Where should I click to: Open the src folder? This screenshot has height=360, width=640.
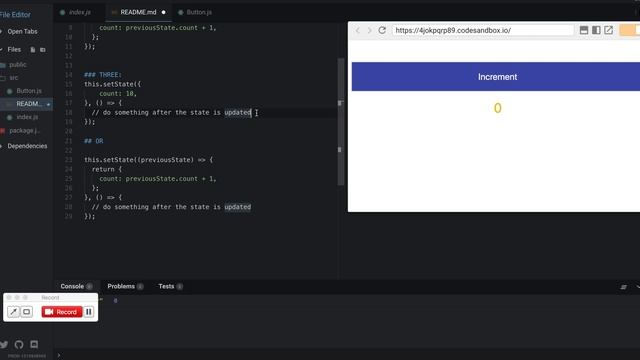coord(13,78)
